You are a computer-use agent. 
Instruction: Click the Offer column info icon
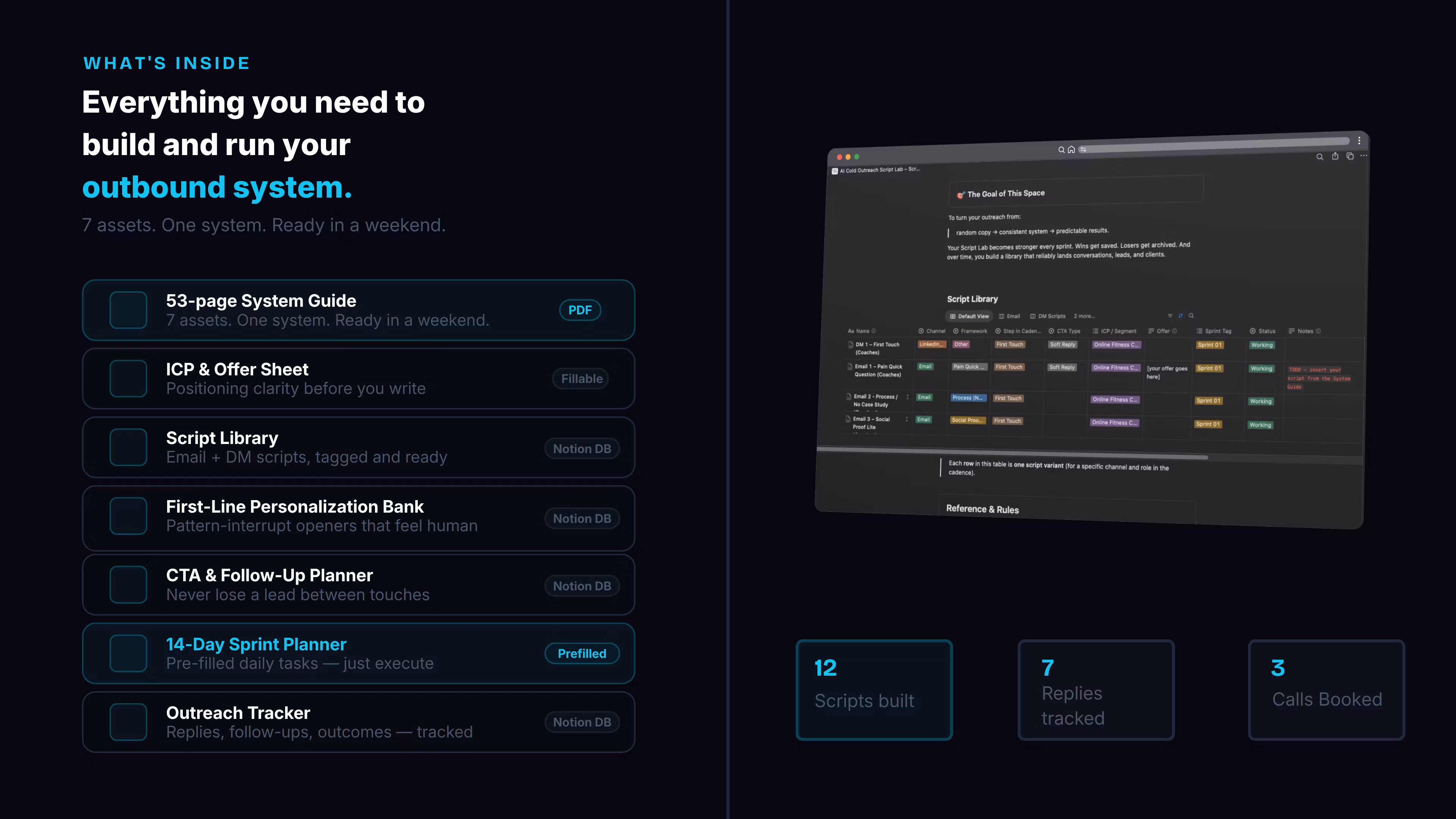click(1175, 331)
